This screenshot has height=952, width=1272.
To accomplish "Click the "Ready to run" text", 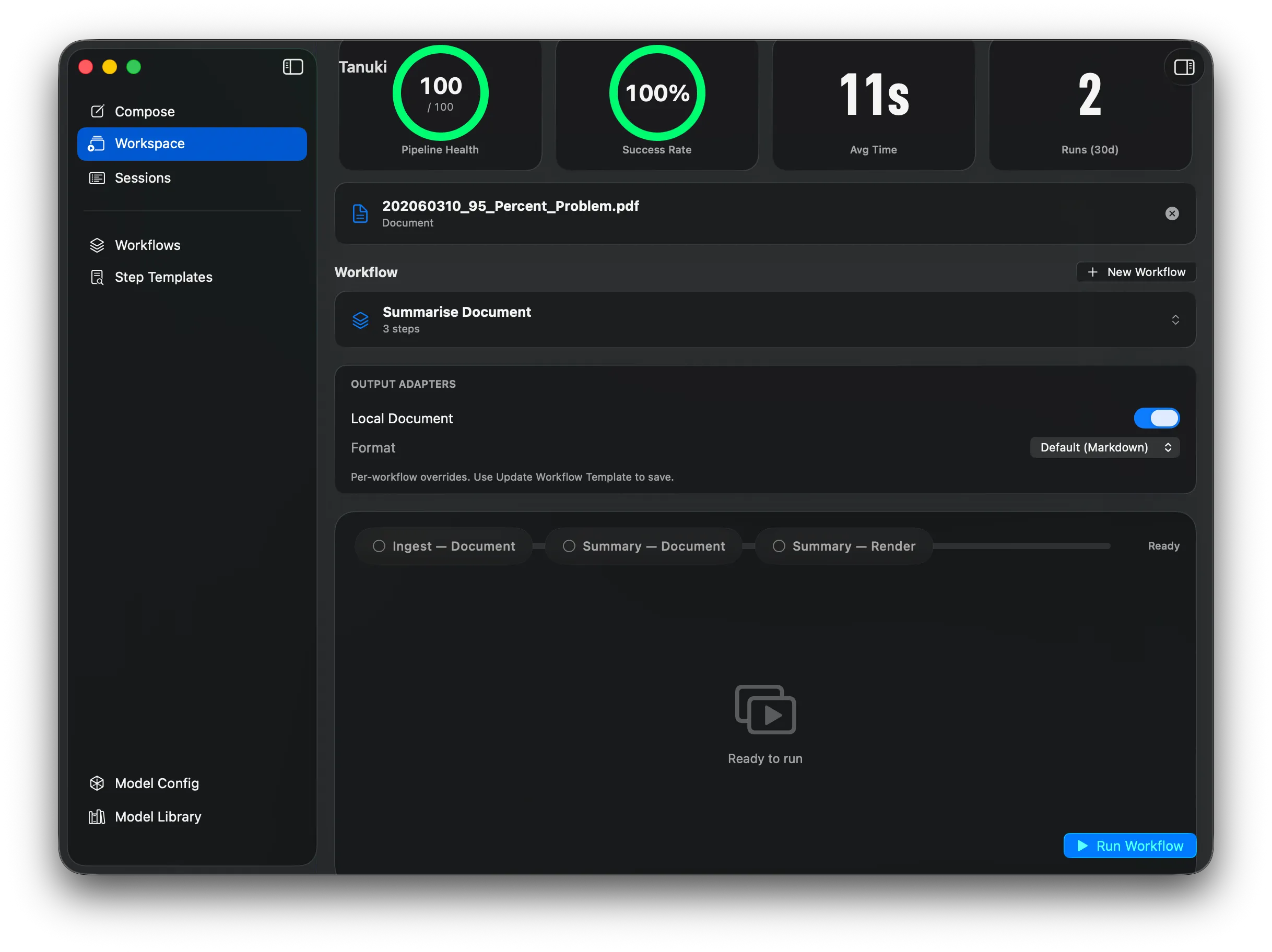I will [765, 758].
